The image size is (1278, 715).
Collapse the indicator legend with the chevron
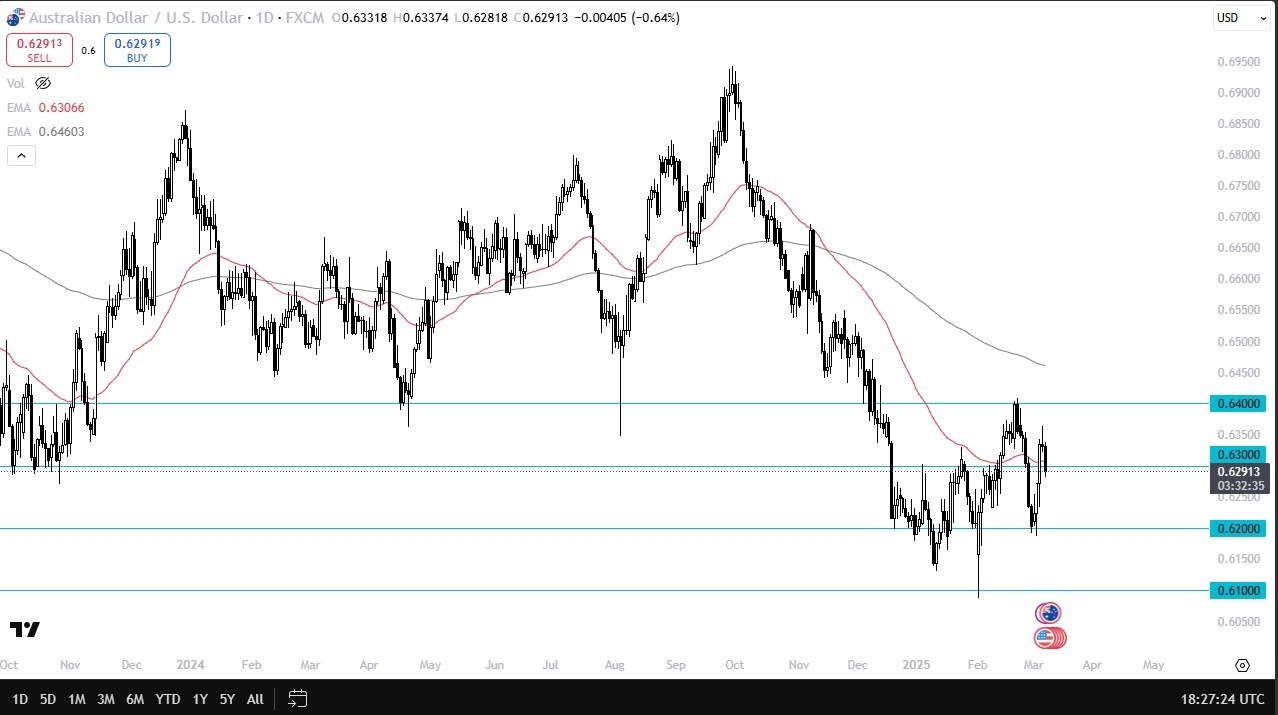(x=21, y=155)
